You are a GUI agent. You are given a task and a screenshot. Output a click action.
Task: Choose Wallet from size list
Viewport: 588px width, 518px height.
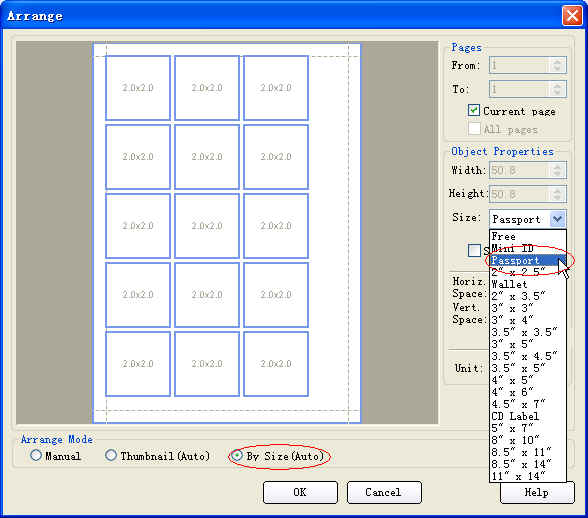(528, 284)
